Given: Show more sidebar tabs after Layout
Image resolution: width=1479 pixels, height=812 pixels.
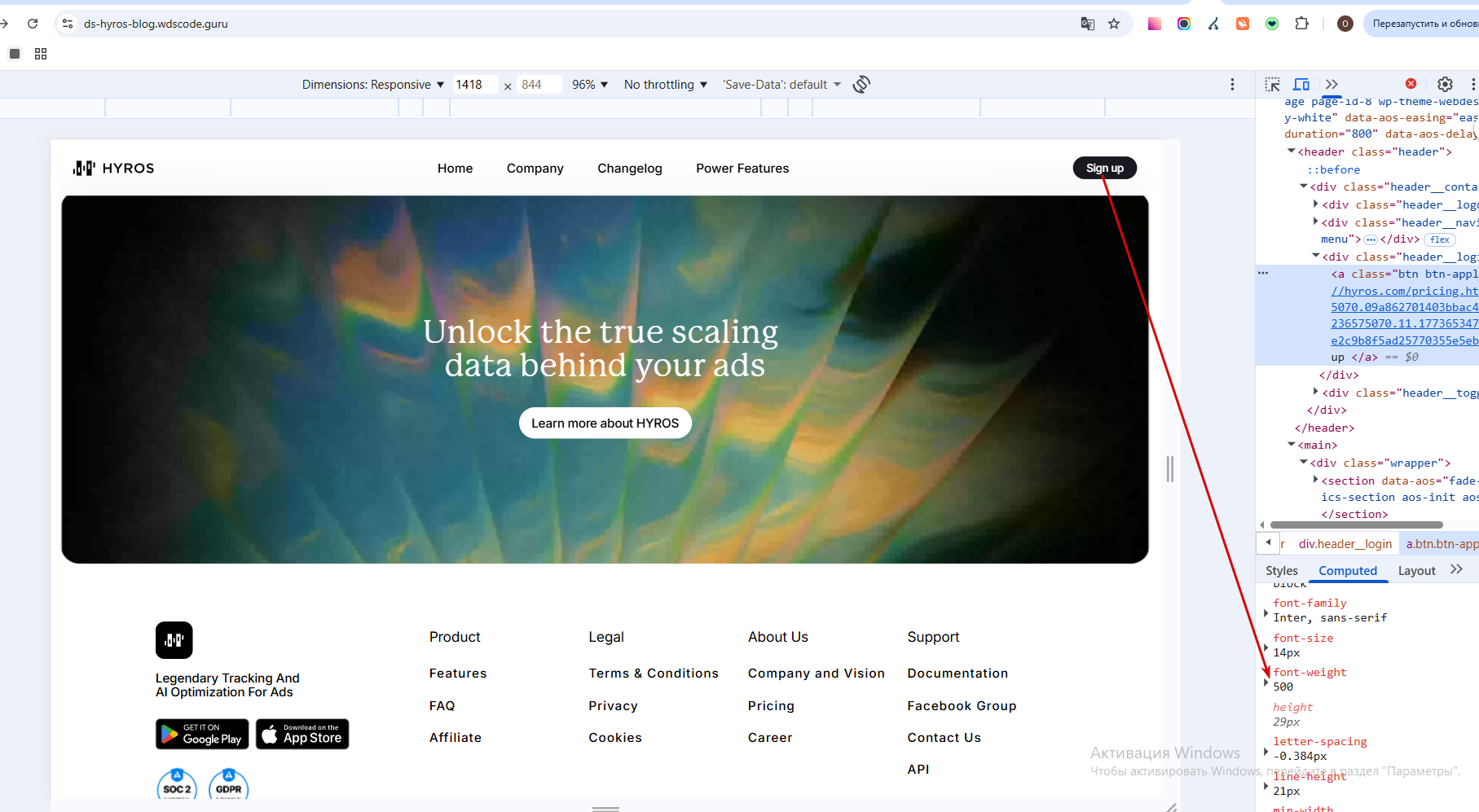Looking at the screenshot, I should point(1457,570).
